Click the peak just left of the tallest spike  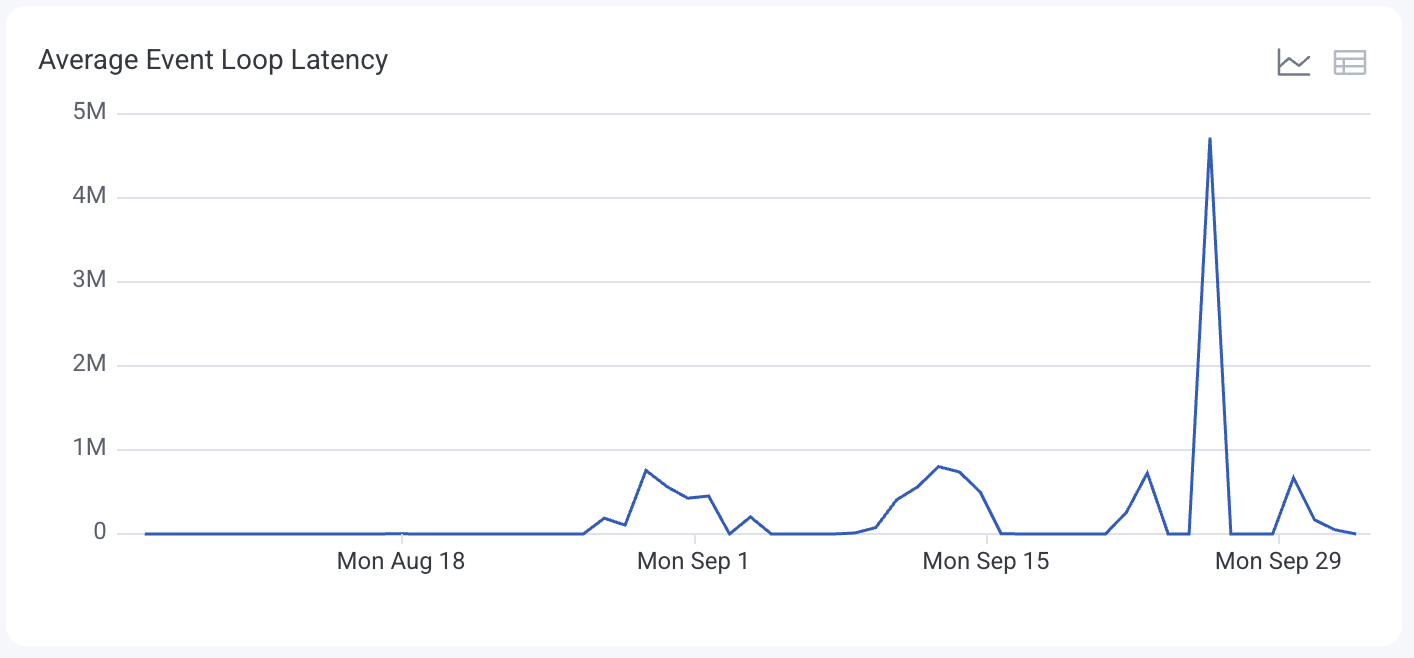pos(1147,472)
